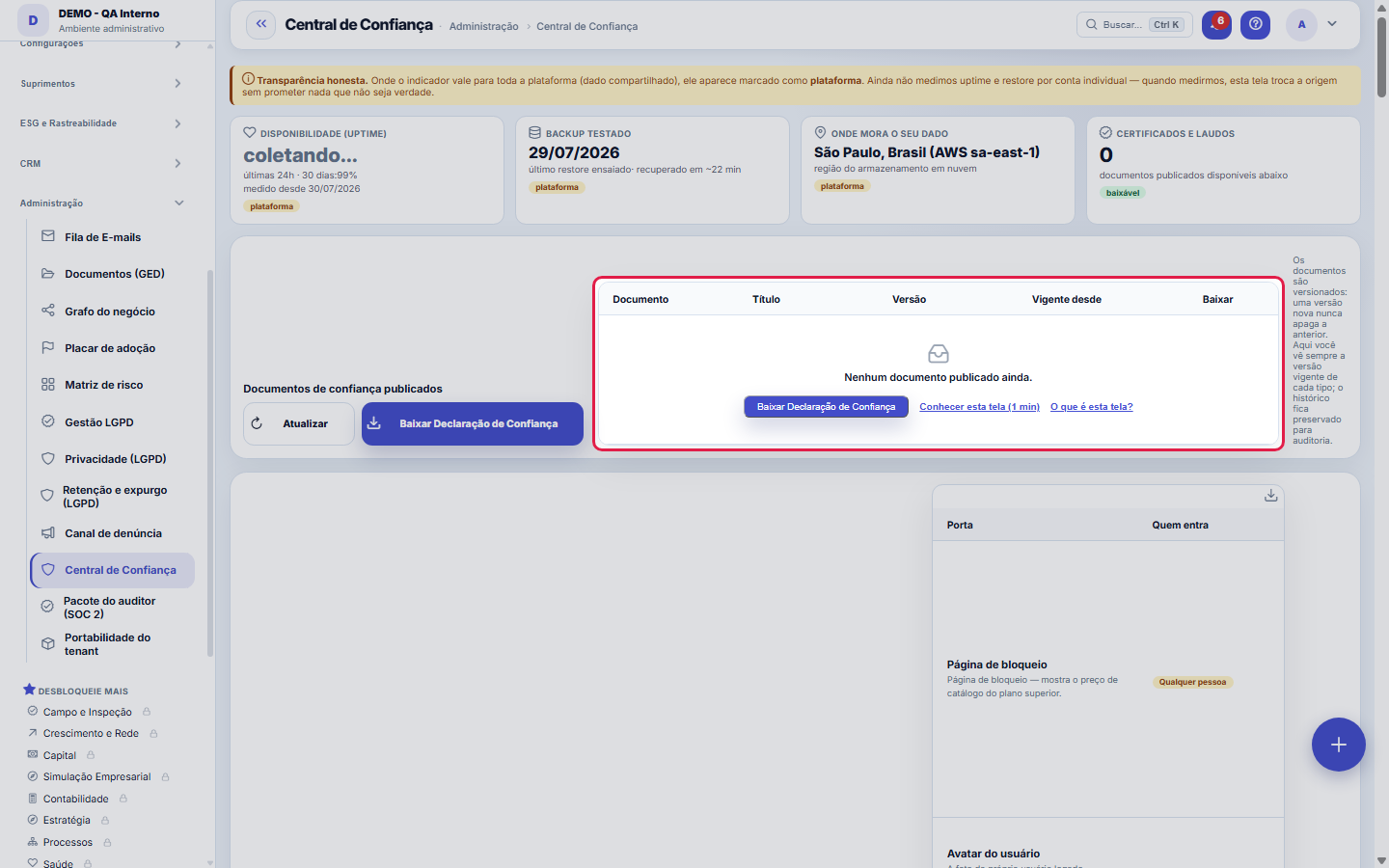Open the O que é esta tela? link
Image resolution: width=1389 pixels, height=868 pixels.
point(1091,407)
